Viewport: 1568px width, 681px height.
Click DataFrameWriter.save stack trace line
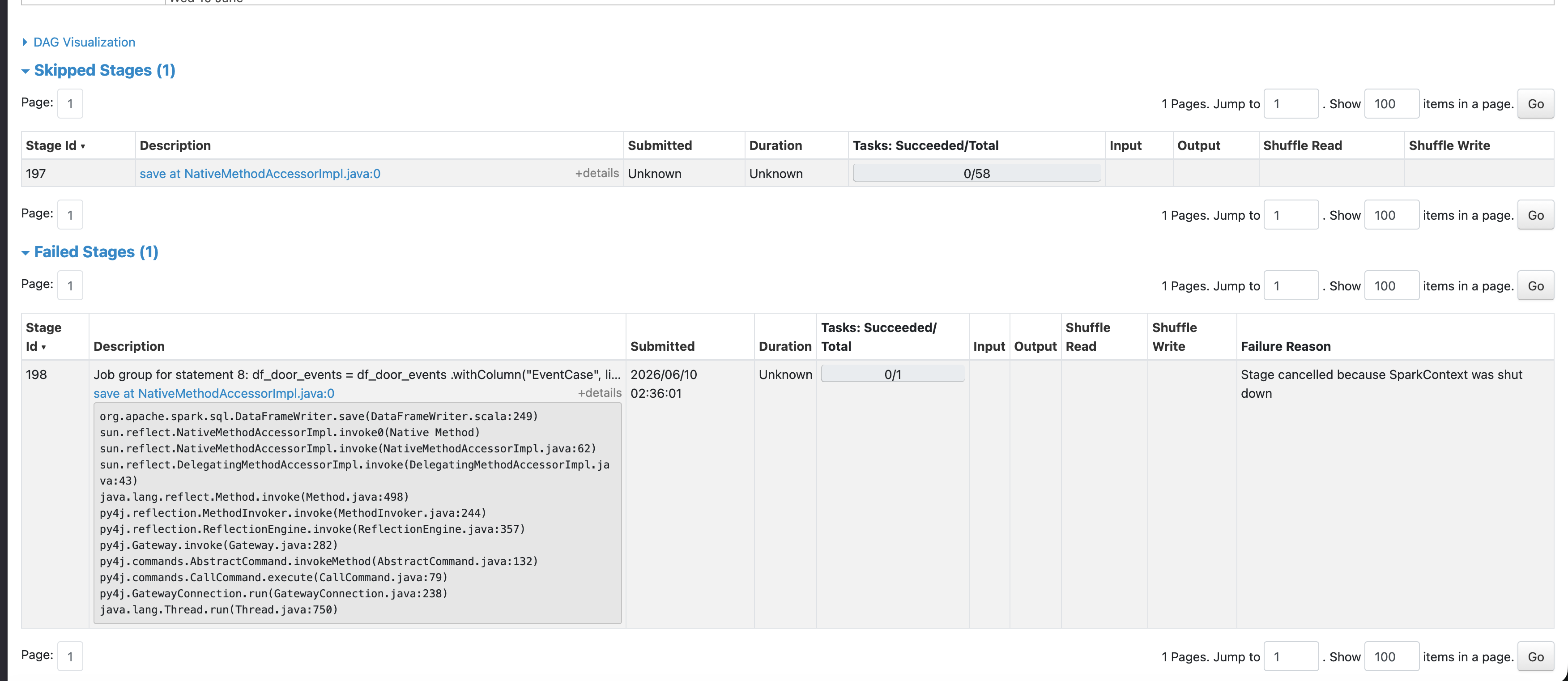click(319, 416)
